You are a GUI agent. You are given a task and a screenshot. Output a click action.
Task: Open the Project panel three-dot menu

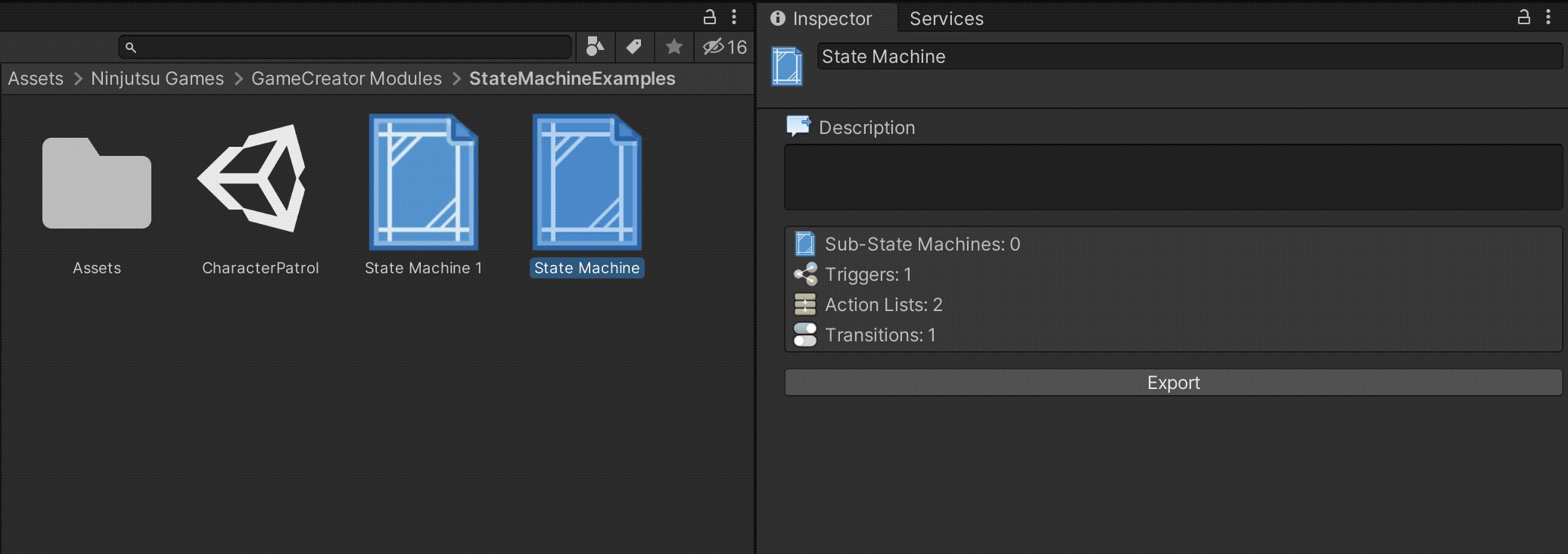click(734, 16)
